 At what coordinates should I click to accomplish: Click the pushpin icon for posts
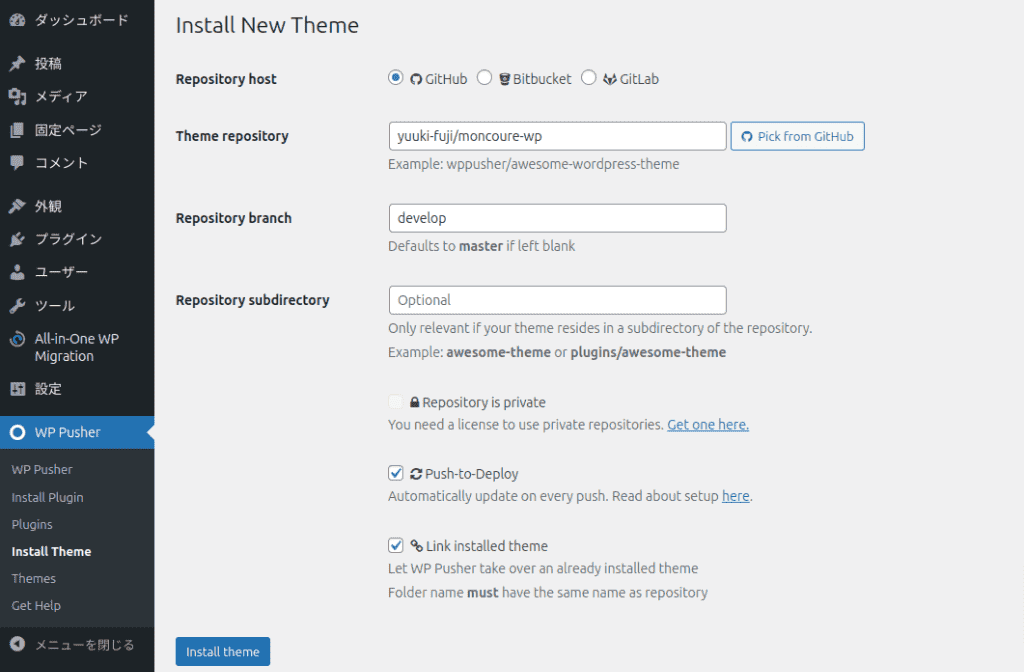pos(17,64)
